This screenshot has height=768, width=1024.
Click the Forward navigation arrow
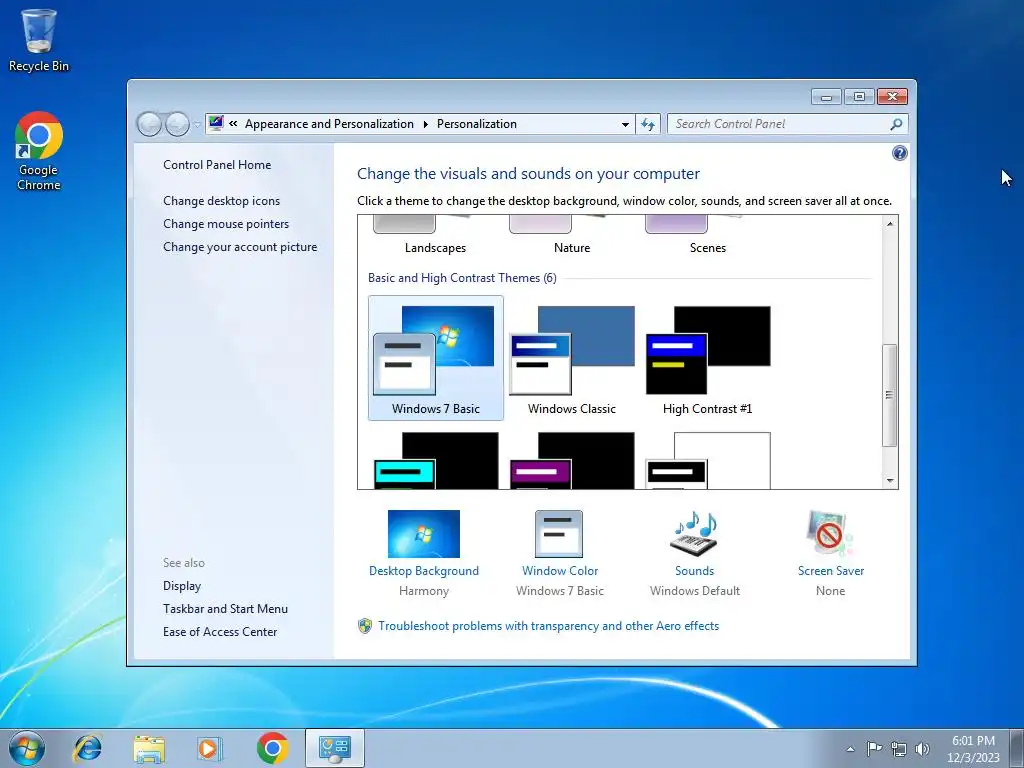(x=177, y=124)
